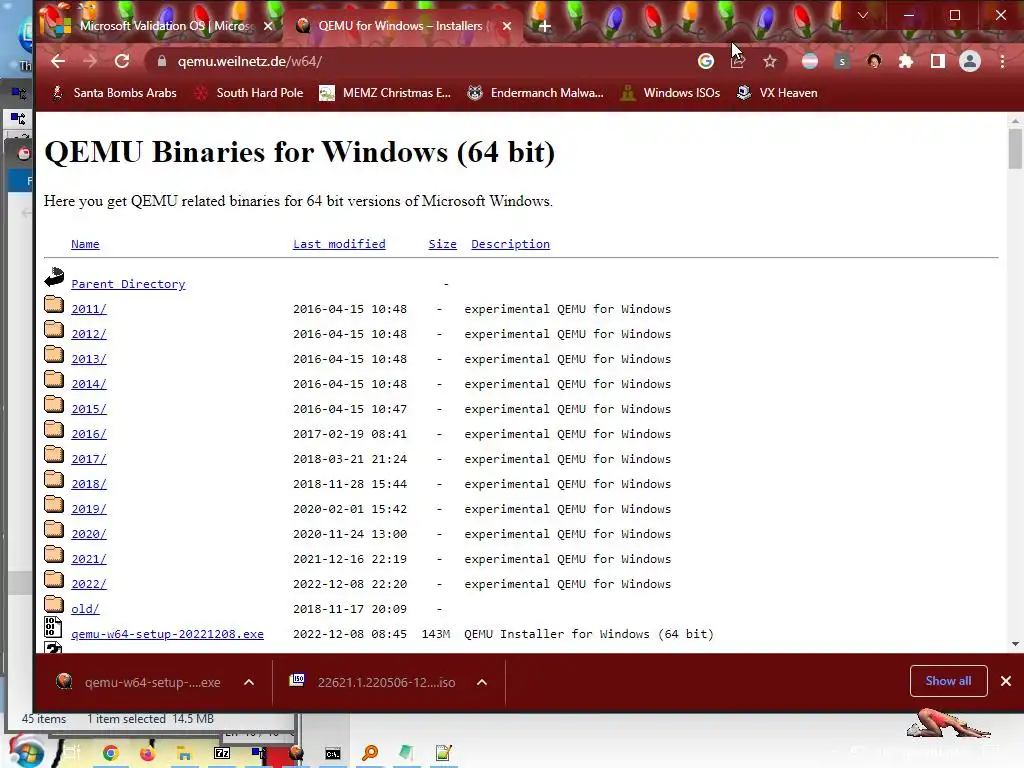Click the folder icon beside 2016/
This screenshot has height=768, width=1024.
pyautogui.click(x=54, y=430)
